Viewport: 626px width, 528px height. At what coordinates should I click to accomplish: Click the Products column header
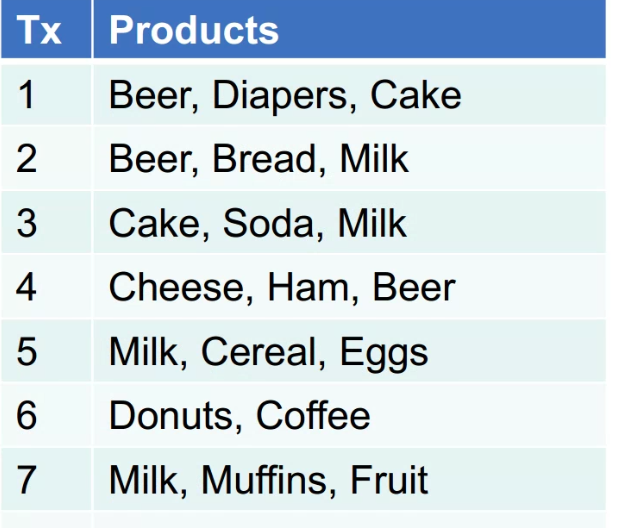193,30
